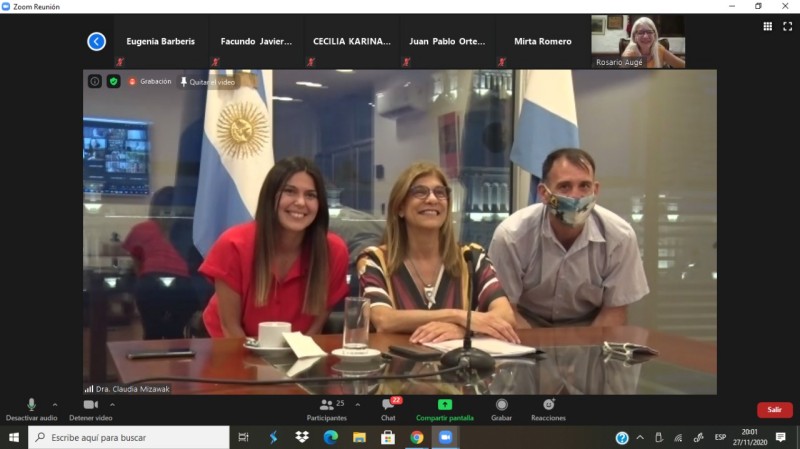Expand Participantes options arrow
The width and height of the screenshot is (800, 449).
coord(358,405)
